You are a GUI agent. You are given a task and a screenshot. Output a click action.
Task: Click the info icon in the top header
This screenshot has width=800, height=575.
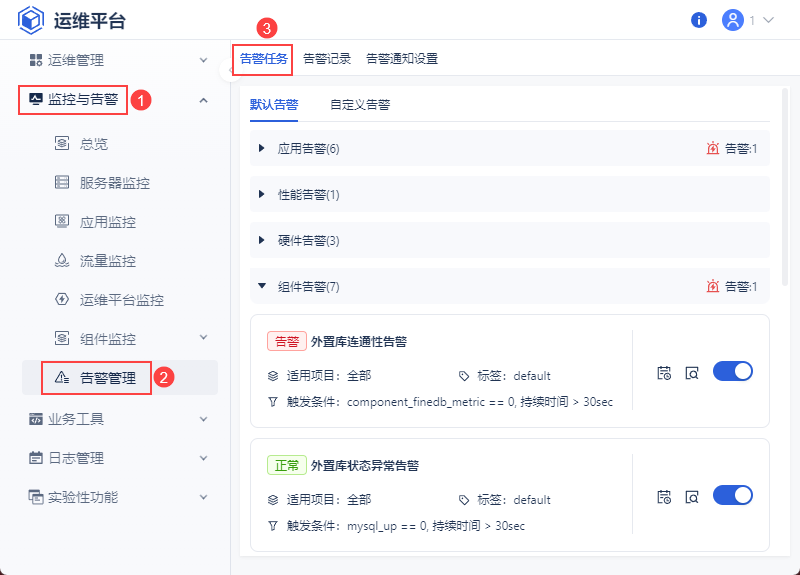coord(699,20)
